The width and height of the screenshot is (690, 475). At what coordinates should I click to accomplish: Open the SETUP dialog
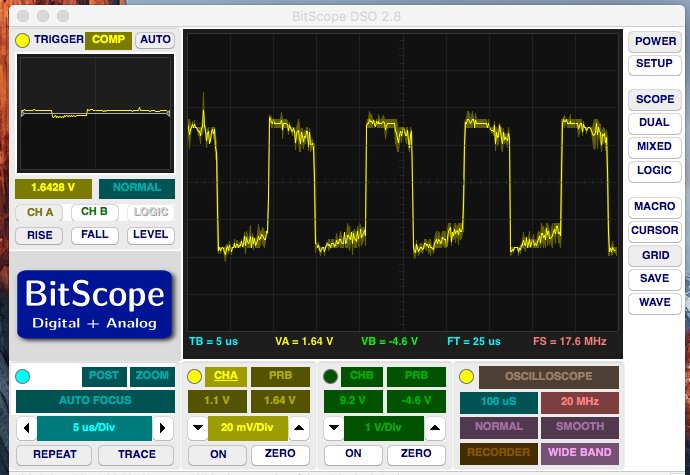point(655,64)
